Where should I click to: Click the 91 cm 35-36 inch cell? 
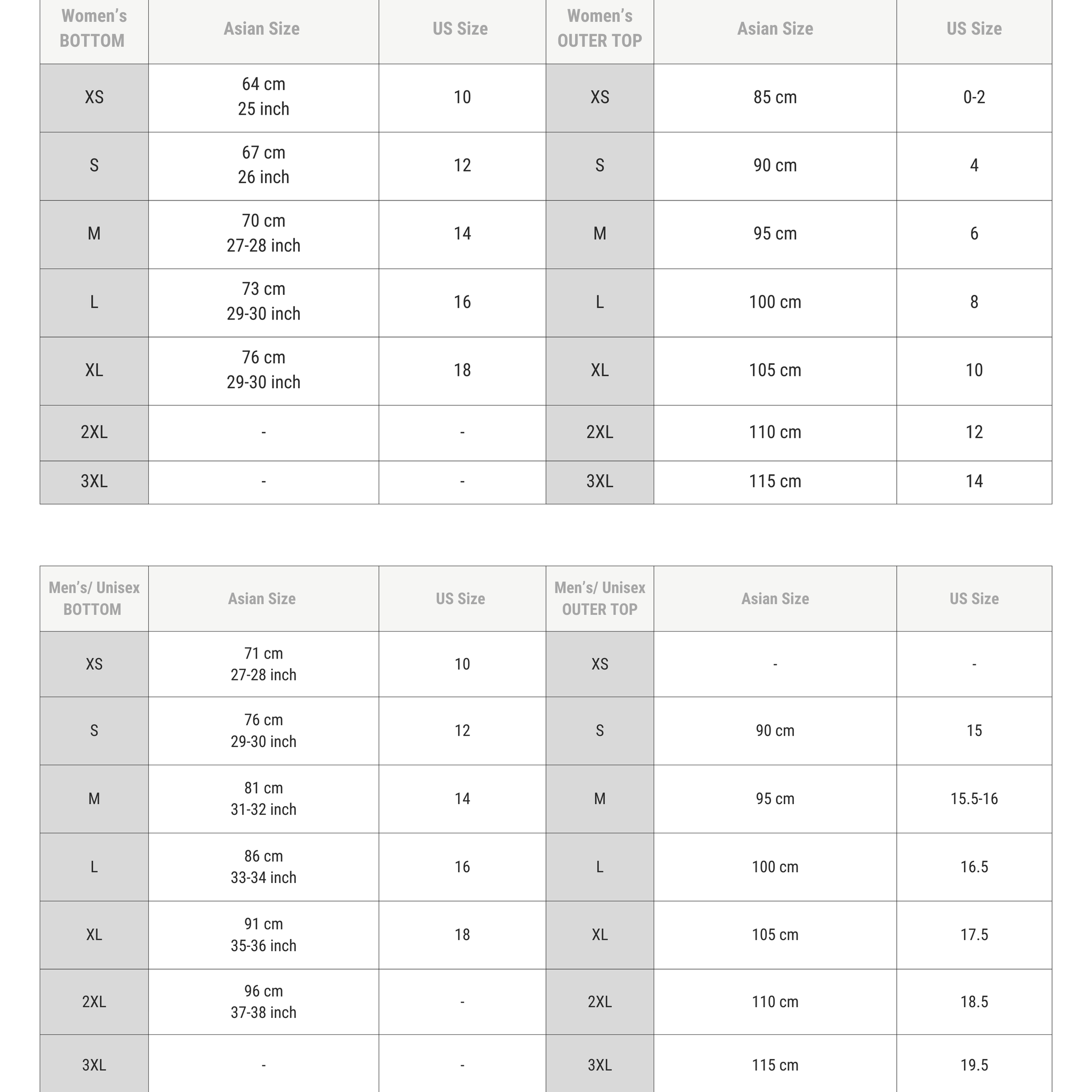click(263, 935)
